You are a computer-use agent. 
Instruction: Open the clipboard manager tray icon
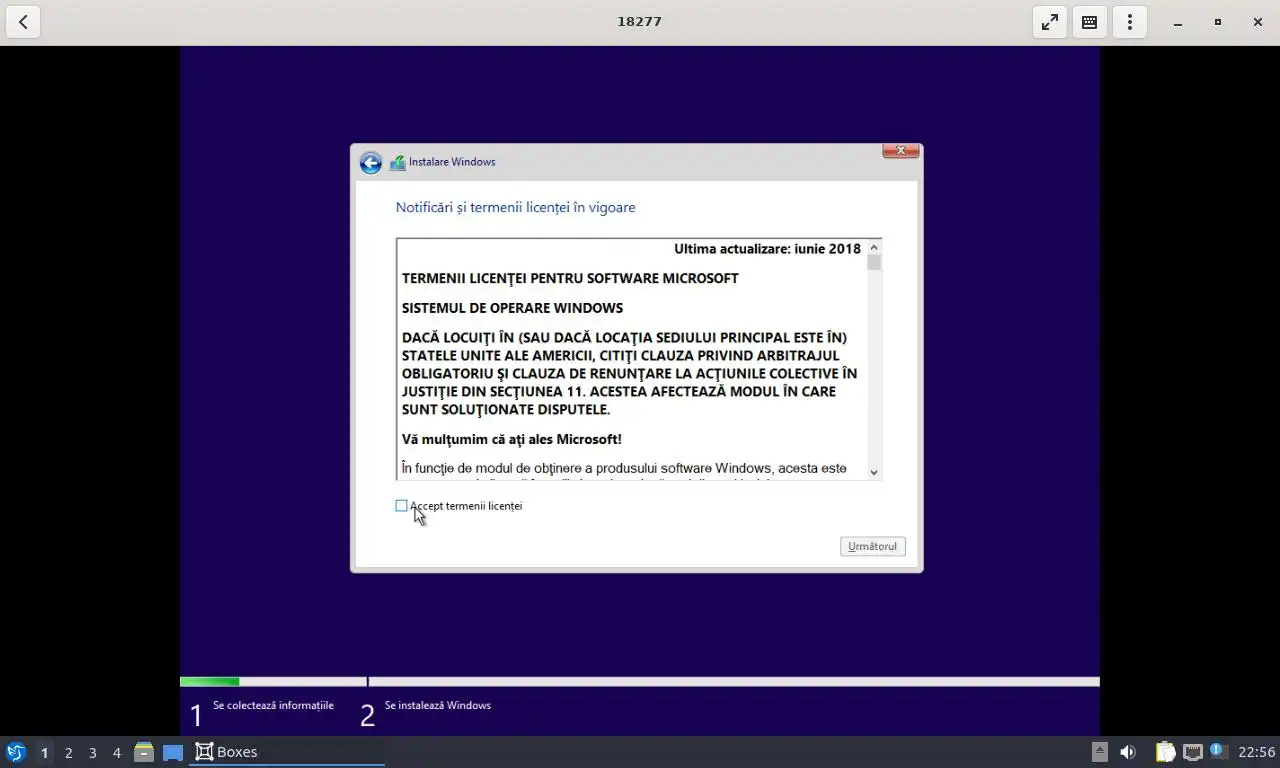pyautogui.click(x=1165, y=752)
